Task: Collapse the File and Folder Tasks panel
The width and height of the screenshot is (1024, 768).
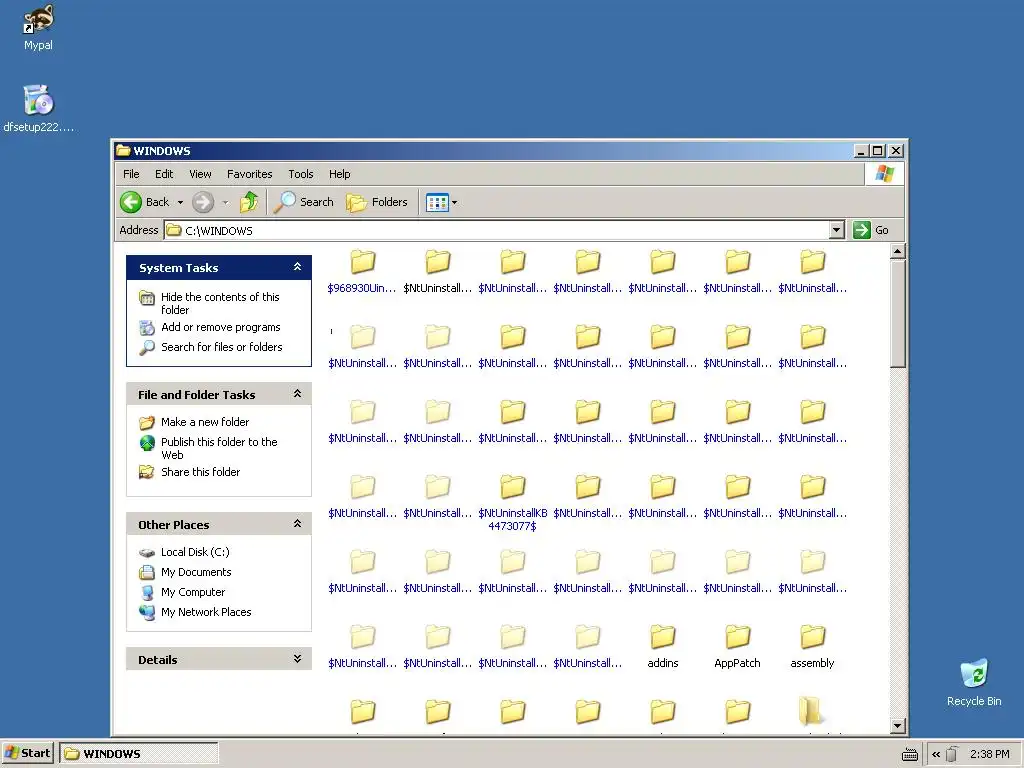Action: 297,394
